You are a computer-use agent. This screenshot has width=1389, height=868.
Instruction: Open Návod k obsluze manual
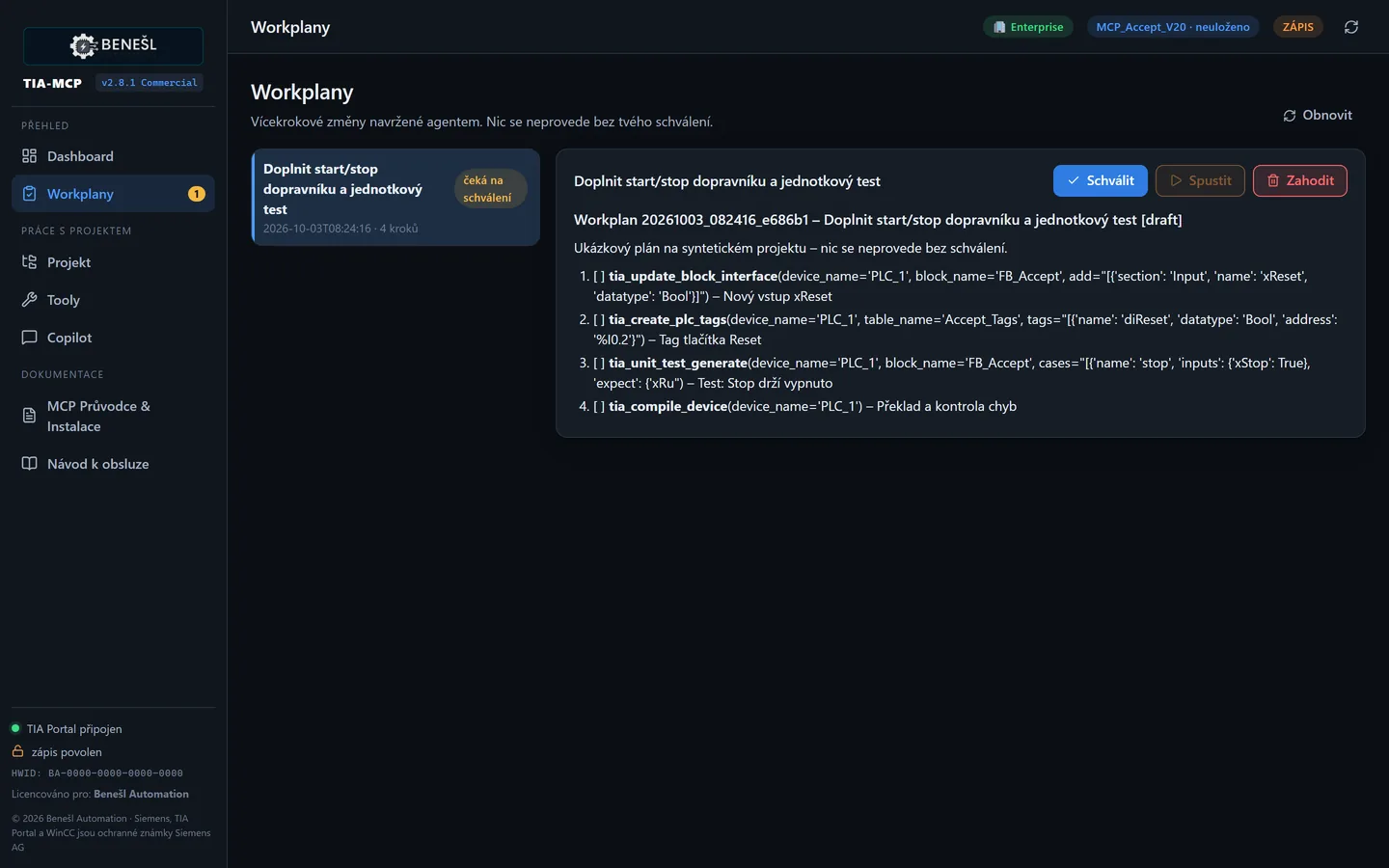pyautogui.click(x=113, y=464)
